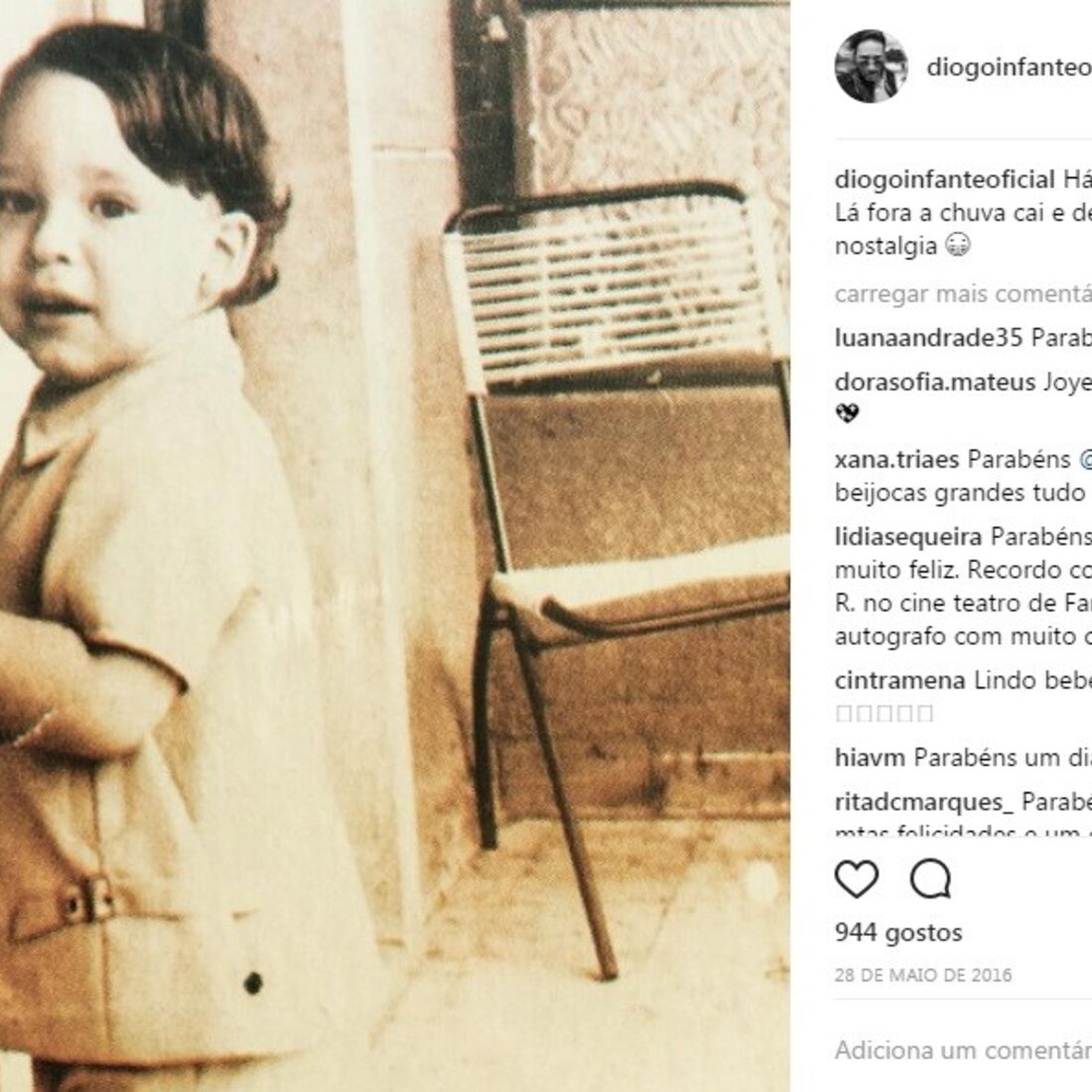Click the vintage child photo
The height and width of the screenshot is (1092, 1092).
pyautogui.click(x=395, y=546)
